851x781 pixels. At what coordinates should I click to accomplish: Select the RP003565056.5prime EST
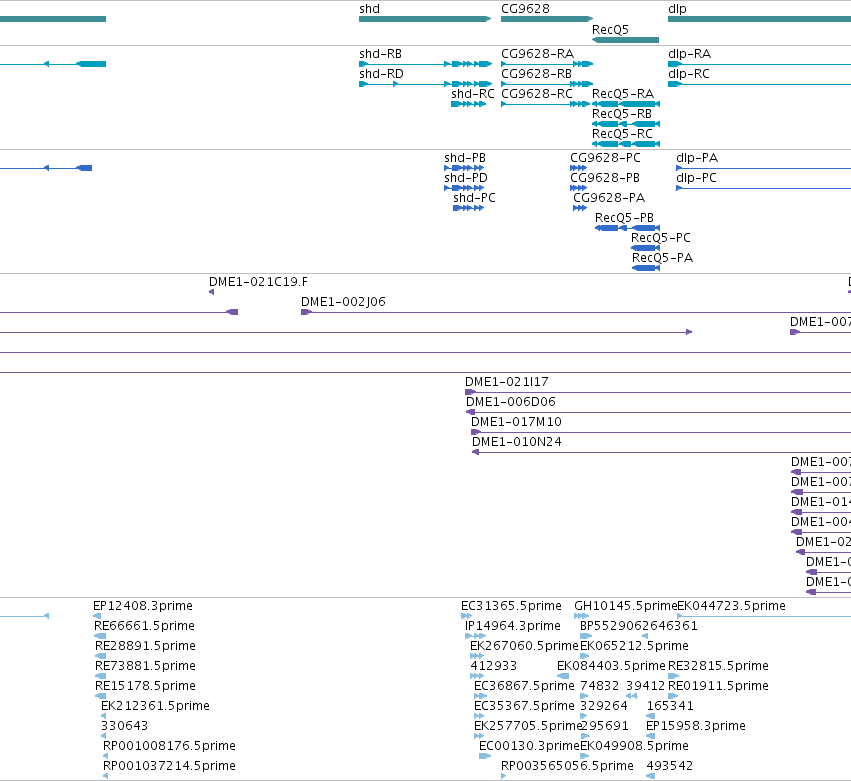(x=504, y=777)
